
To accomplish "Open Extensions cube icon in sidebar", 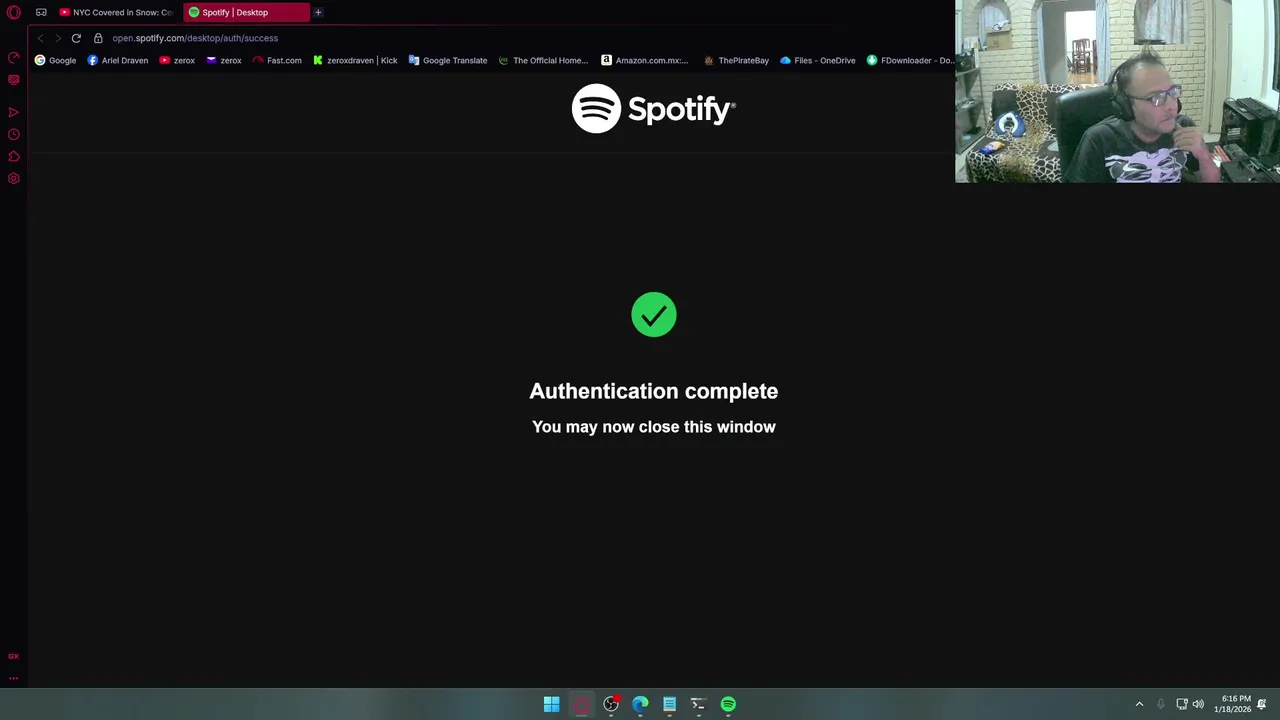I will 14,156.
